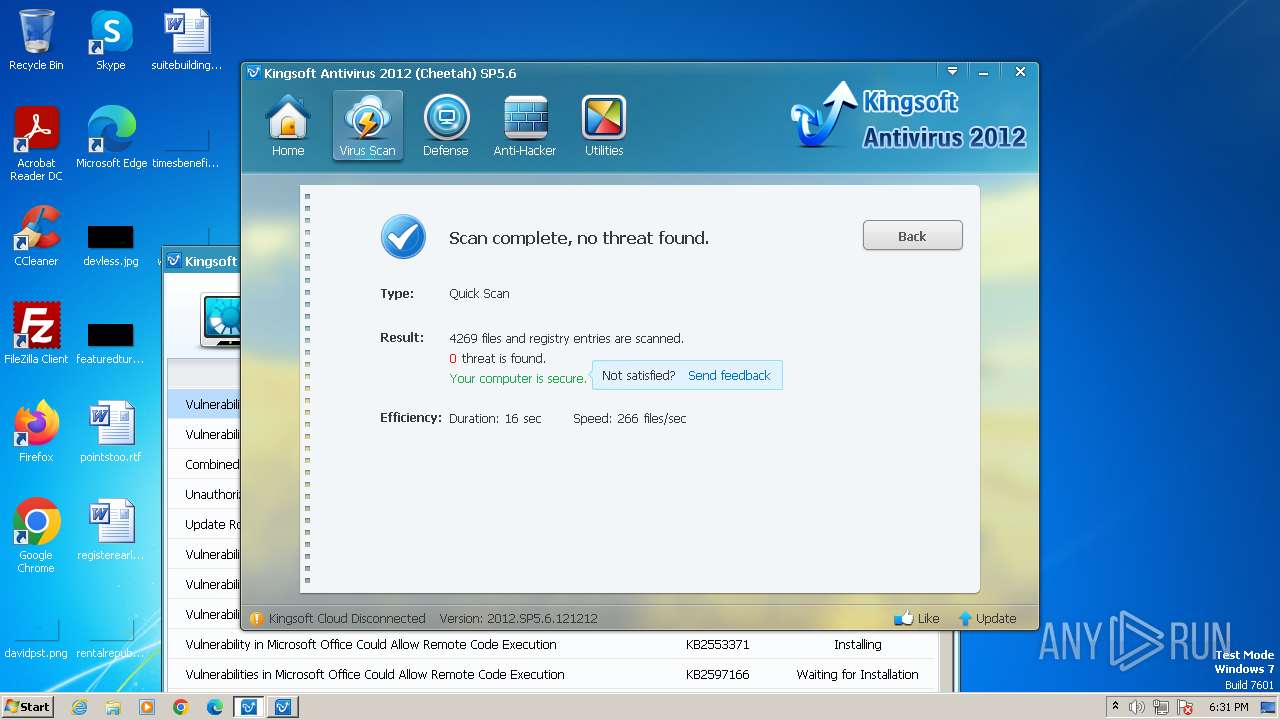Open File Explorer from taskbar

click(x=113, y=707)
